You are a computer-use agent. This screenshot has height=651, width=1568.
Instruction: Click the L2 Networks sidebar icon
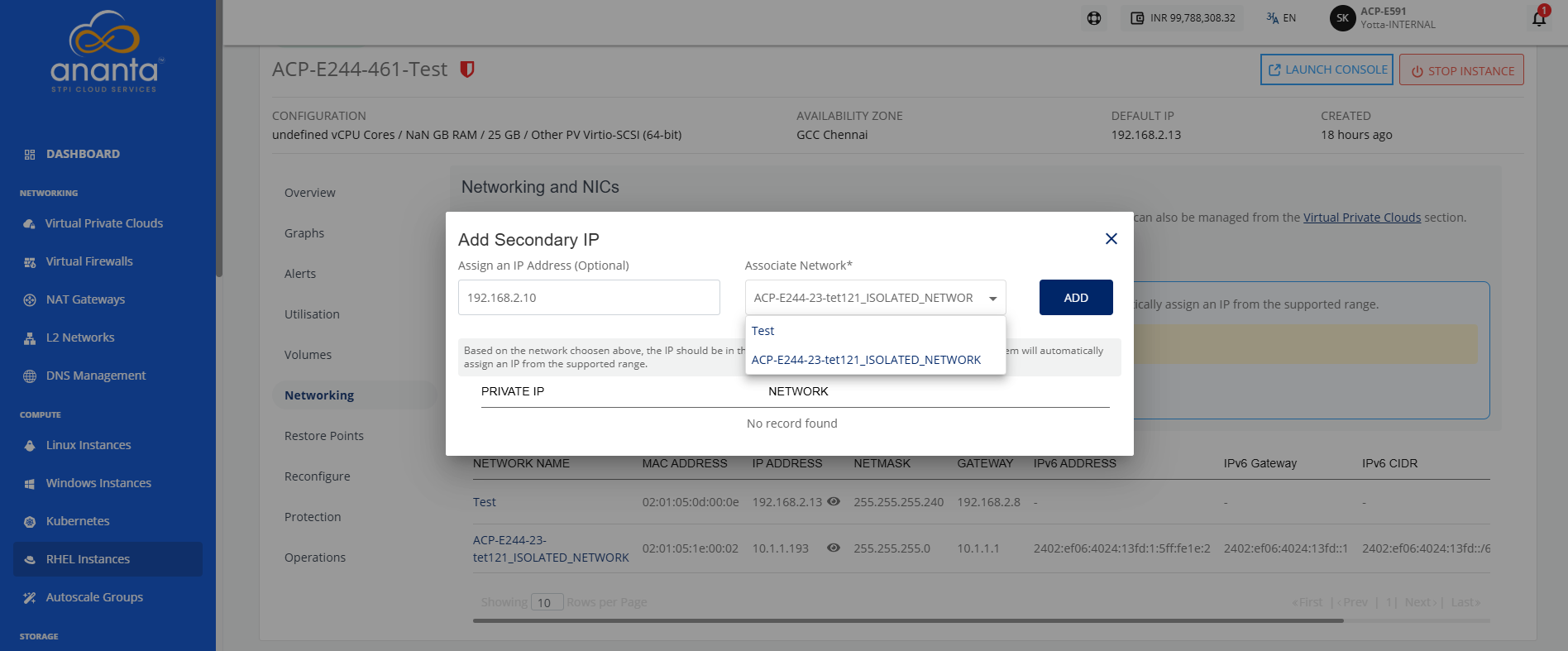click(30, 338)
